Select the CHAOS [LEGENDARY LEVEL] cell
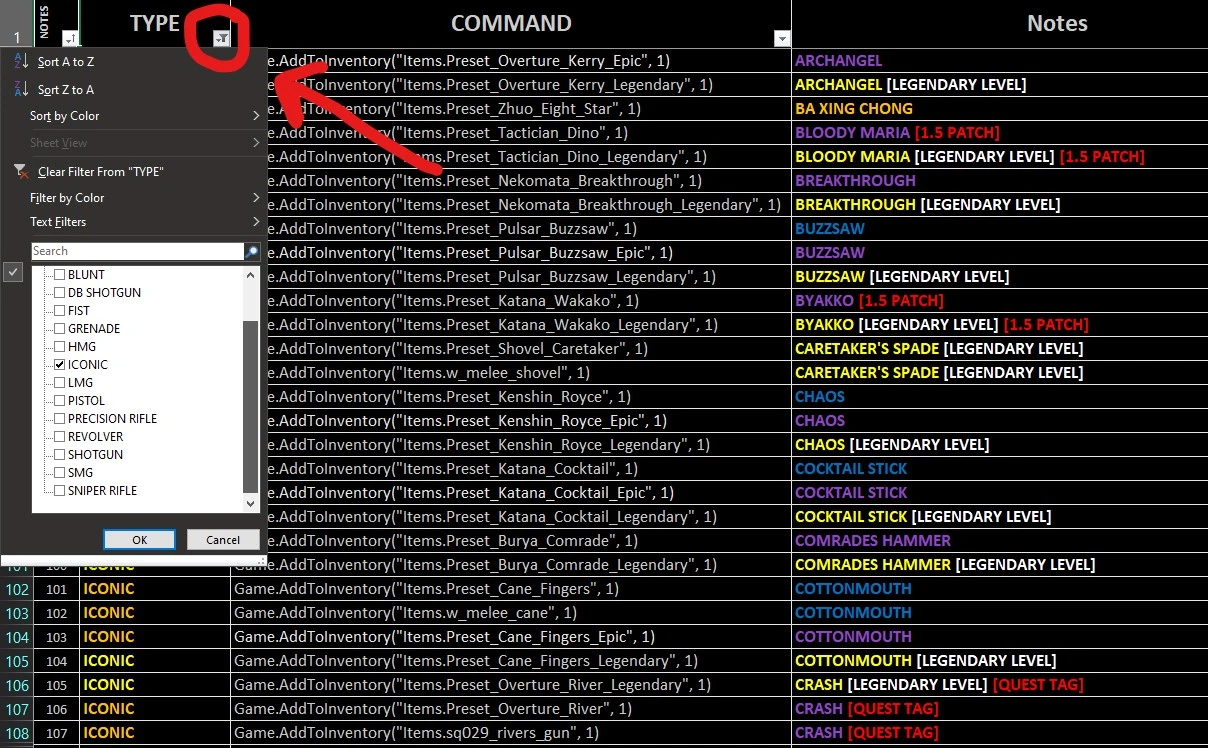This screenshot has height=748, width=1208. [999, 445]
